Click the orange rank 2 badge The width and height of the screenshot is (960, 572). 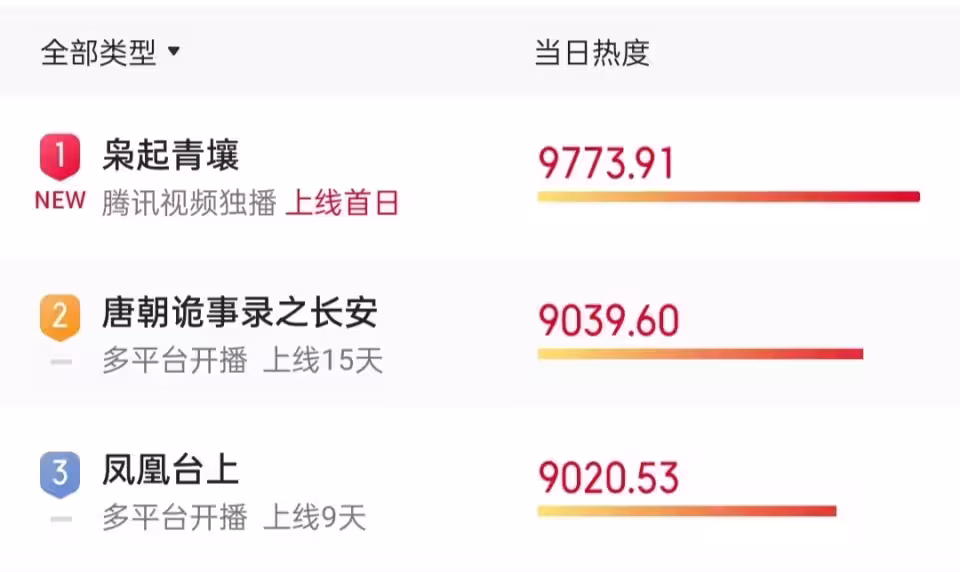point(60,316)
